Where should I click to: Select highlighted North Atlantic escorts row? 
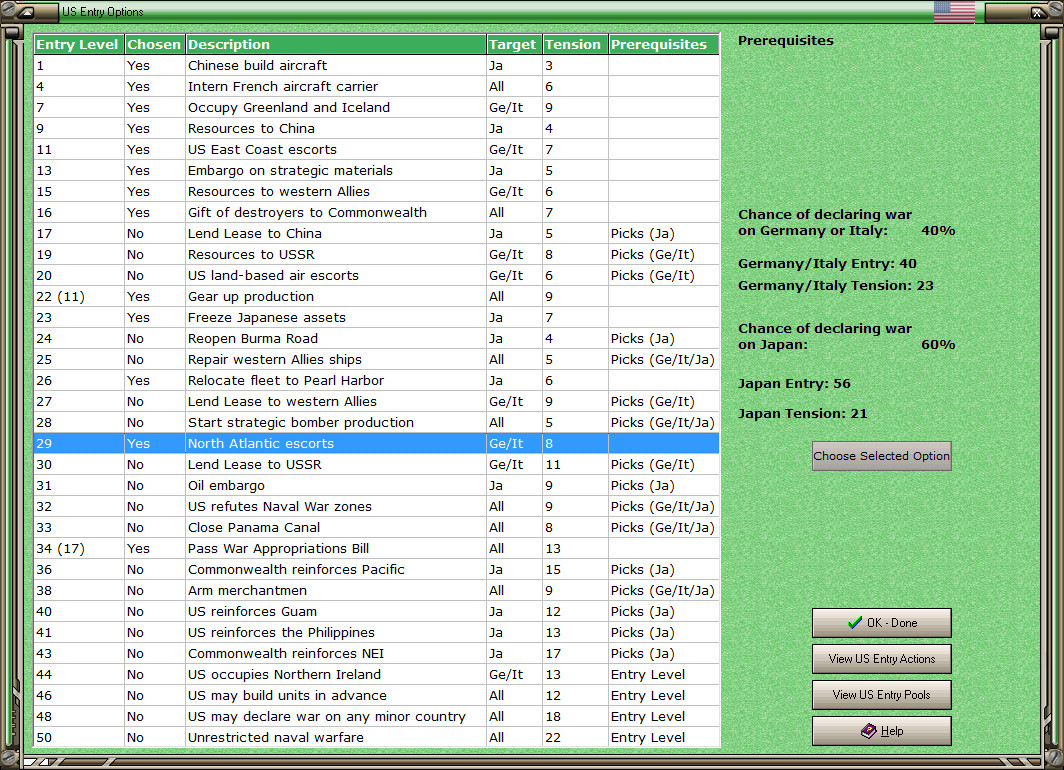coord(377,444)
